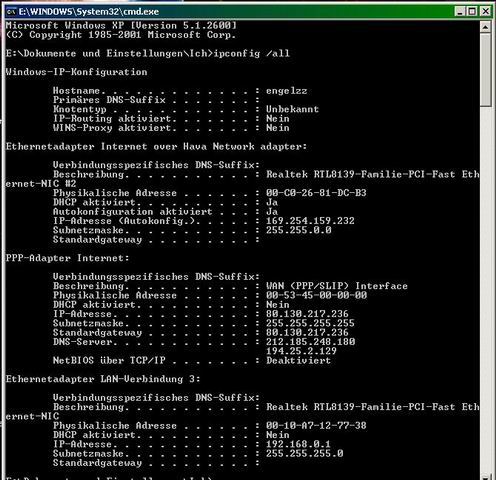The width and height of the screenshot is (496, 480).
Task: Close the cmd.exe window
Action: click(485, 12)
